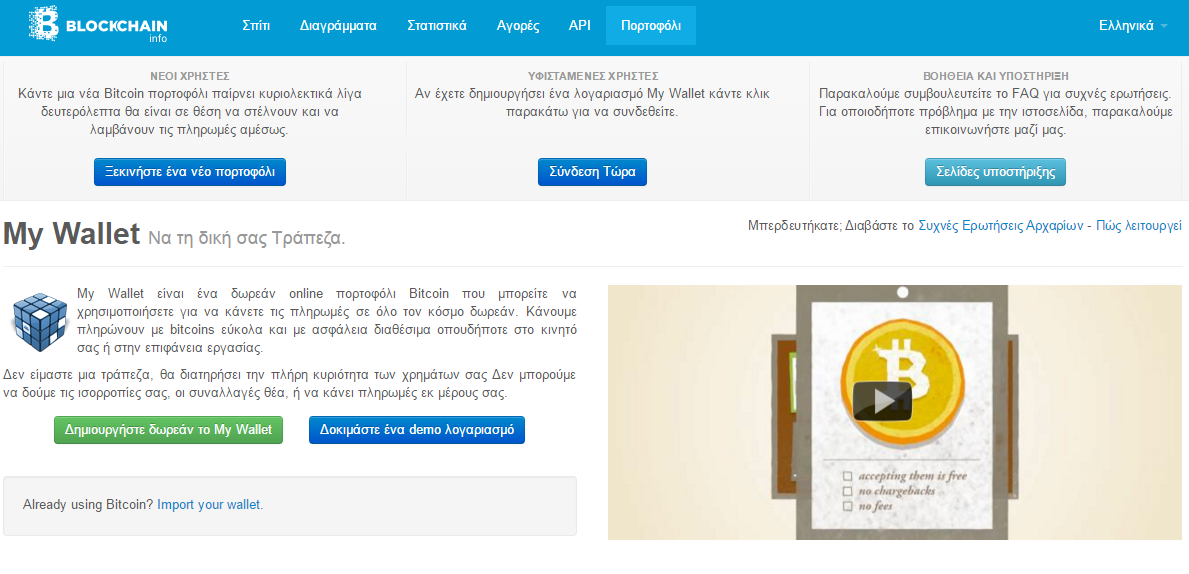Click the Σύνδεση Τώρα button
Image resolution: width=1189 pixels, height=574 pixels.
[x=592, y=172]
